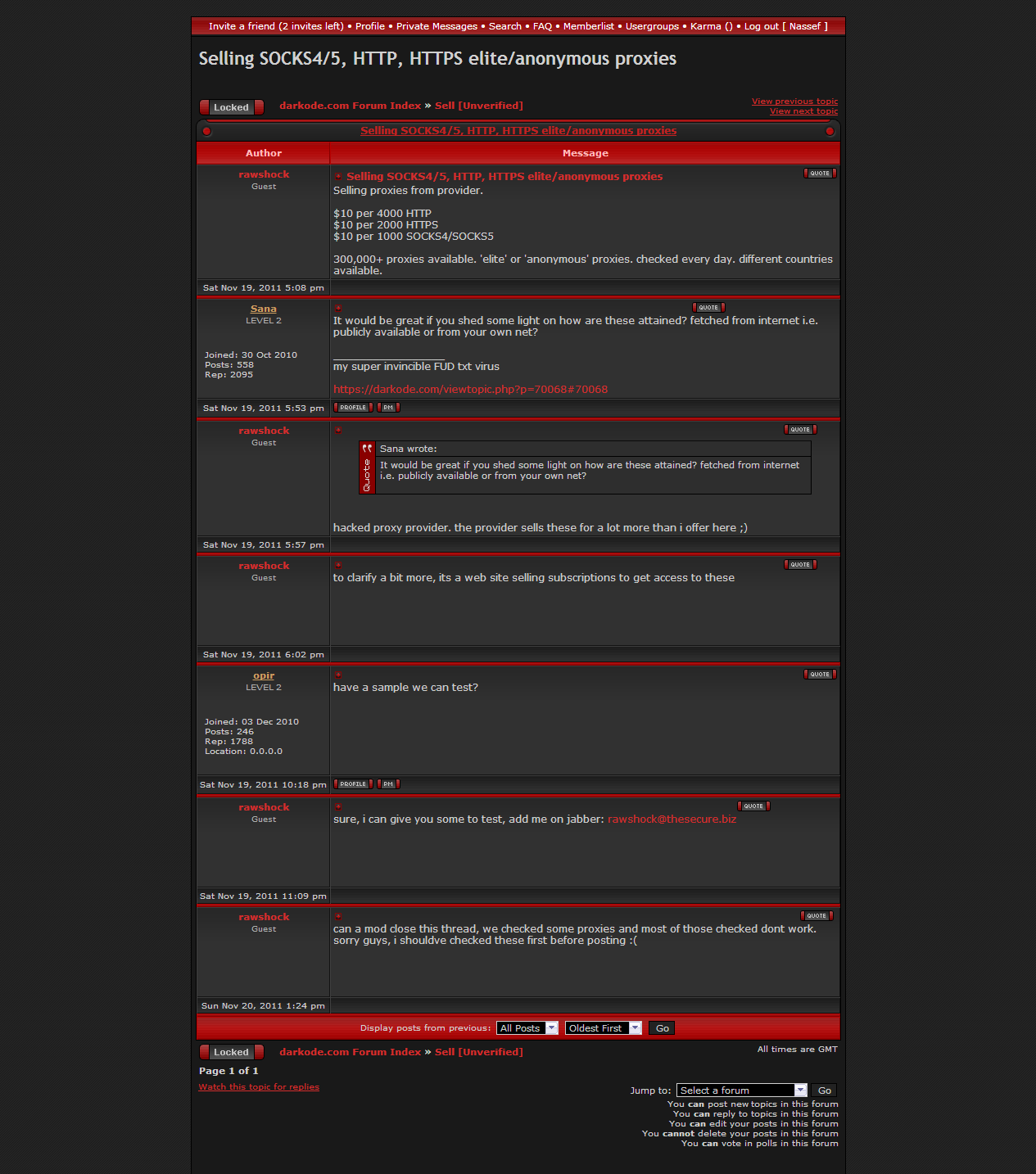Click the PM icon under Sana's post
The width and height of the screenshot is (1036, 1174).
[388, 408]
